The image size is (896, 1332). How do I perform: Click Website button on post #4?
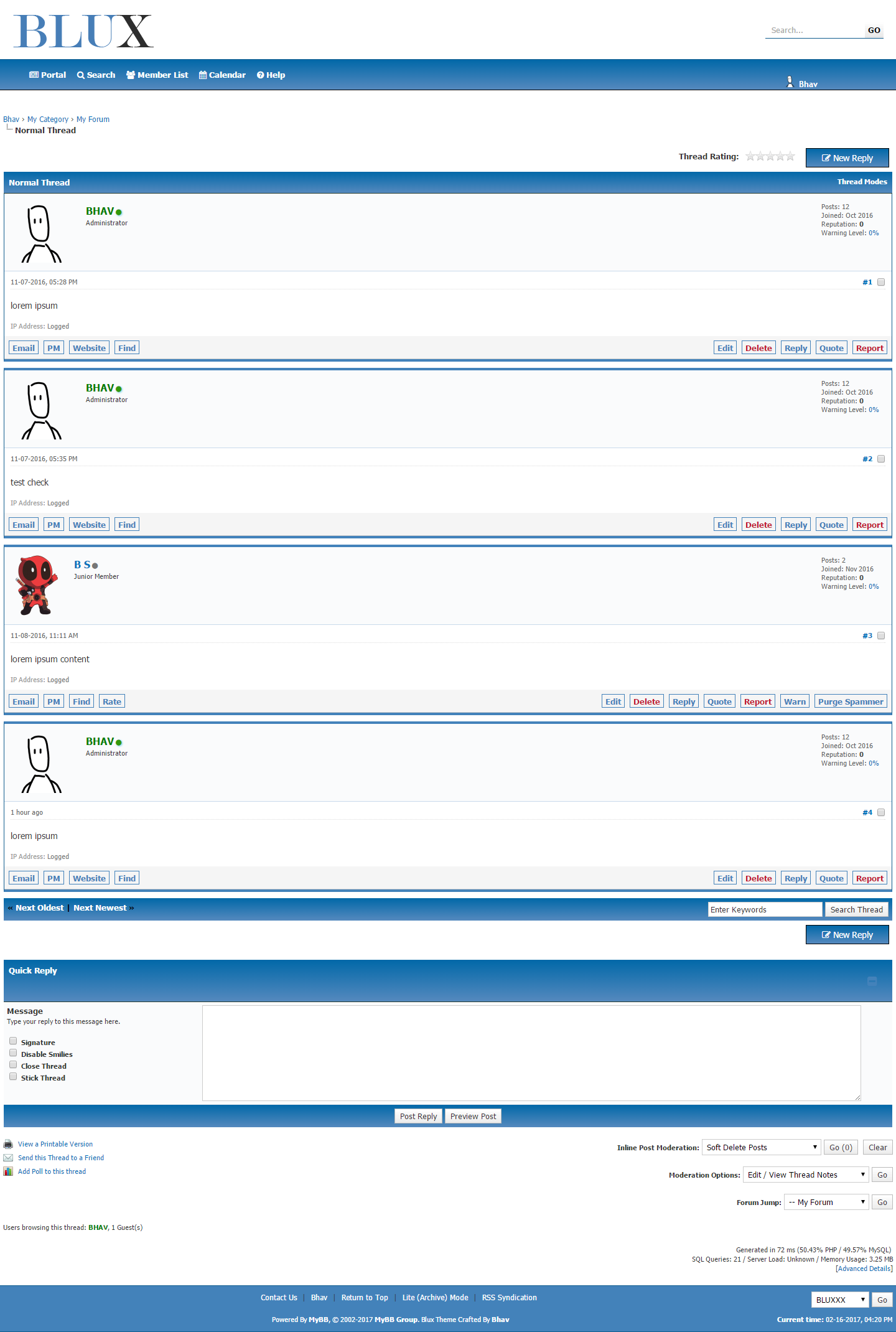coord(89,878)
